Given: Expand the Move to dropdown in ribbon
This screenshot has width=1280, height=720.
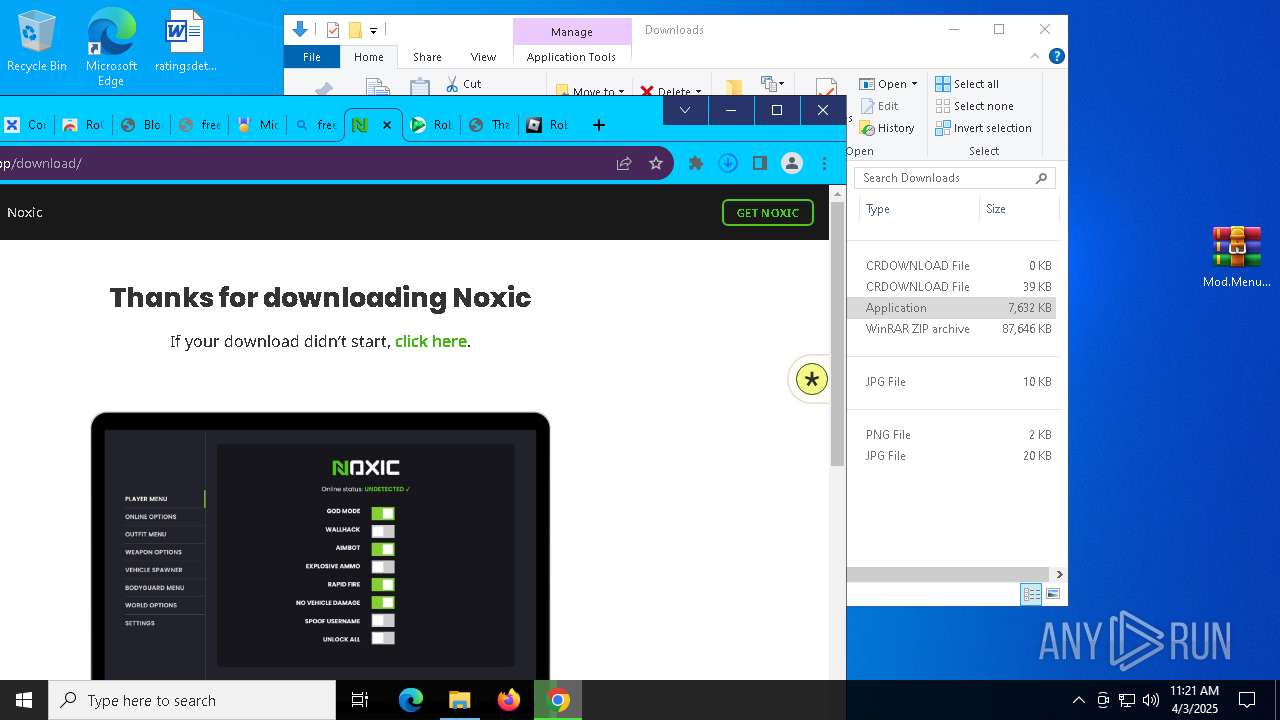Looking at the screenshot, I should pyautogui.click(x=621, y=91).
